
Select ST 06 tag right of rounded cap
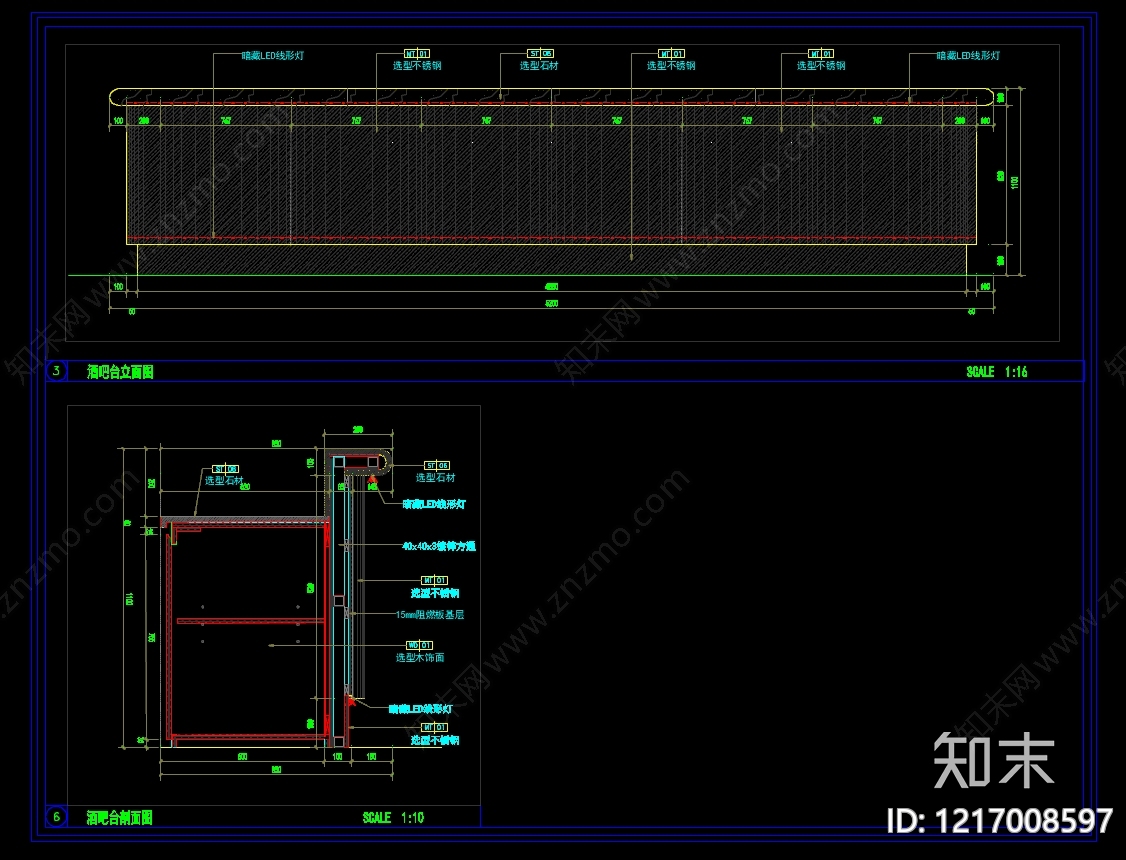pyautogui.click(x=437, y=466)
